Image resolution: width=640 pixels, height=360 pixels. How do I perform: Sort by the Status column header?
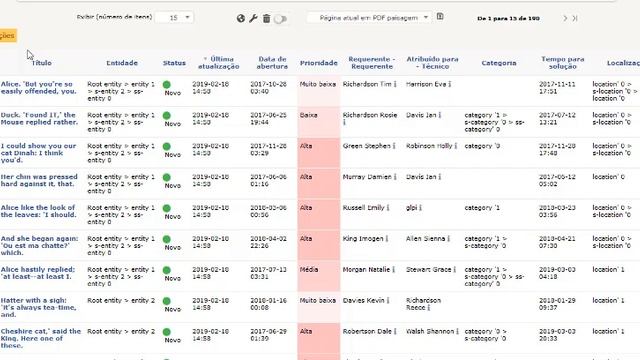(174, 63)
